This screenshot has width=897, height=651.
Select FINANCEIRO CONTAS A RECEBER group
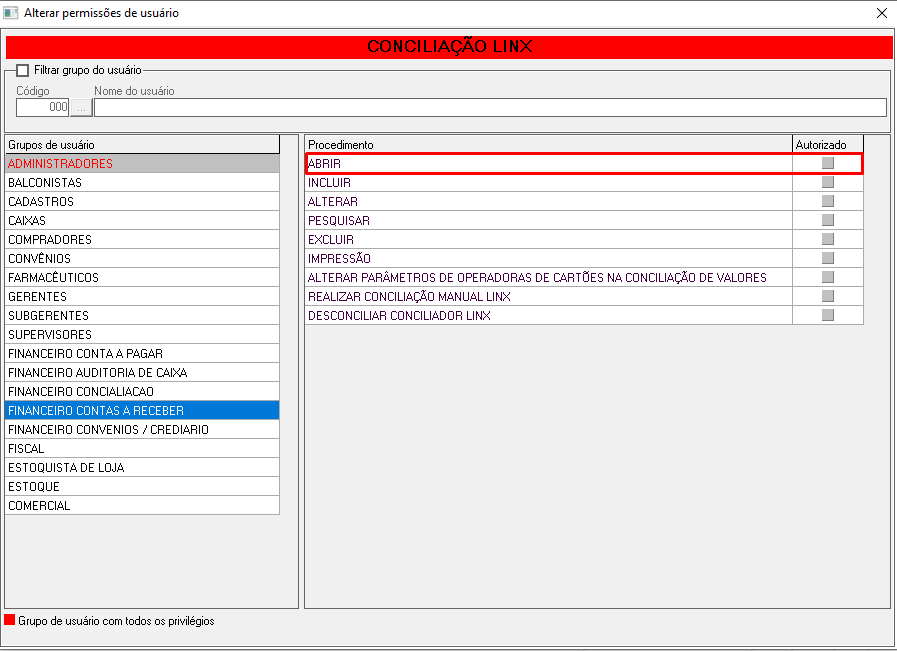[142, 410]
